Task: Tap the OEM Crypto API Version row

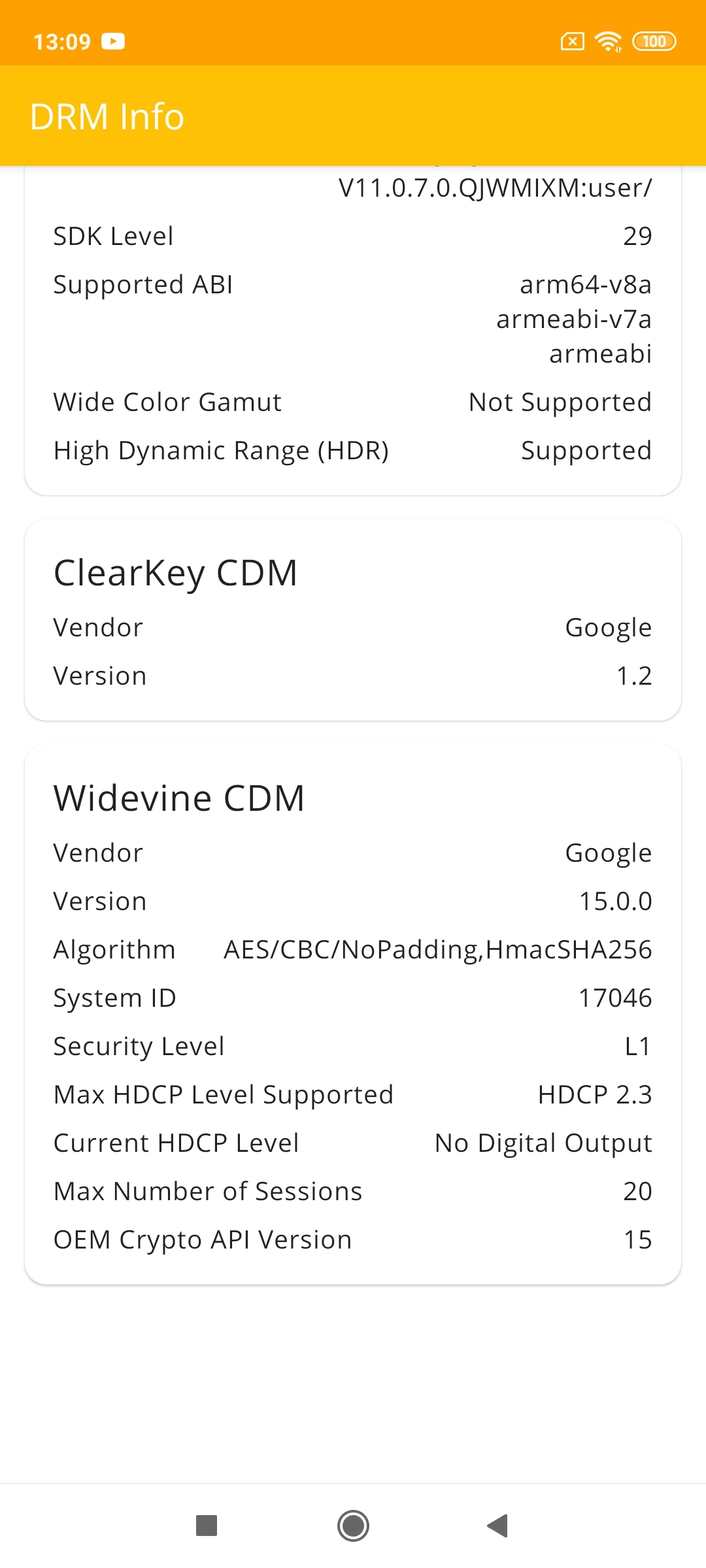Action: [353, 1239]
